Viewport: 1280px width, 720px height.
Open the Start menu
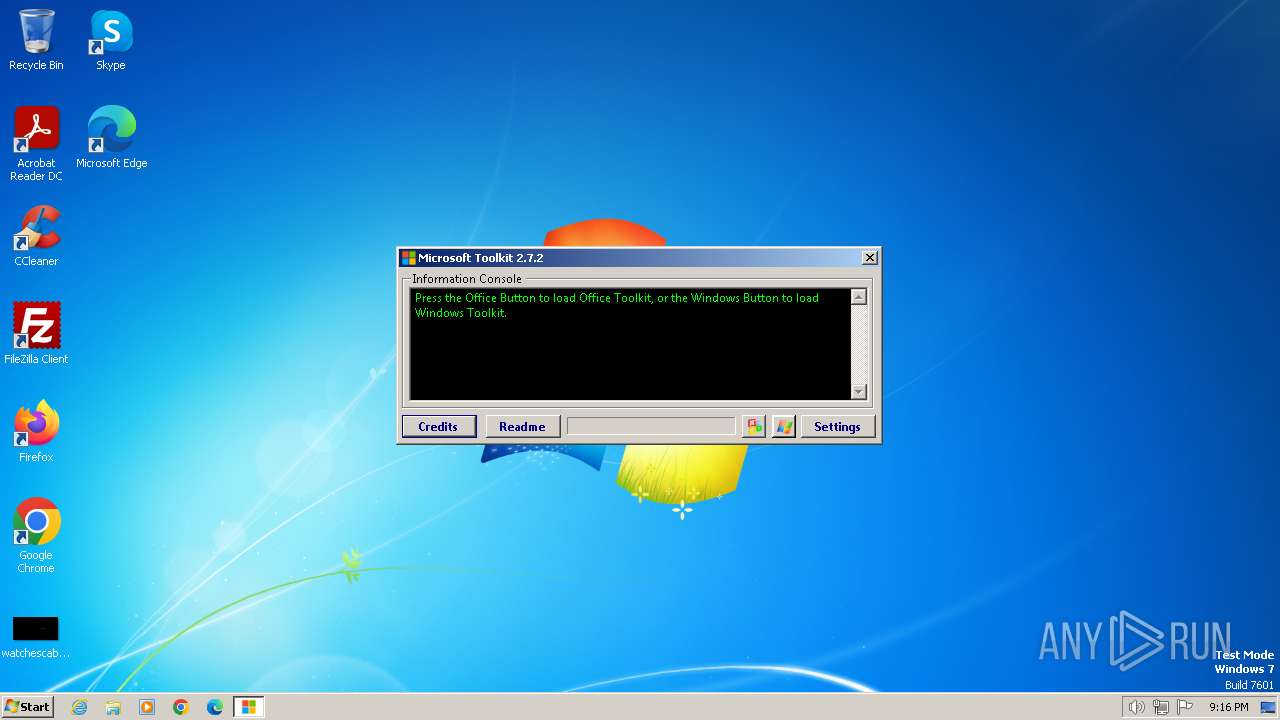[x=27, y=707]
